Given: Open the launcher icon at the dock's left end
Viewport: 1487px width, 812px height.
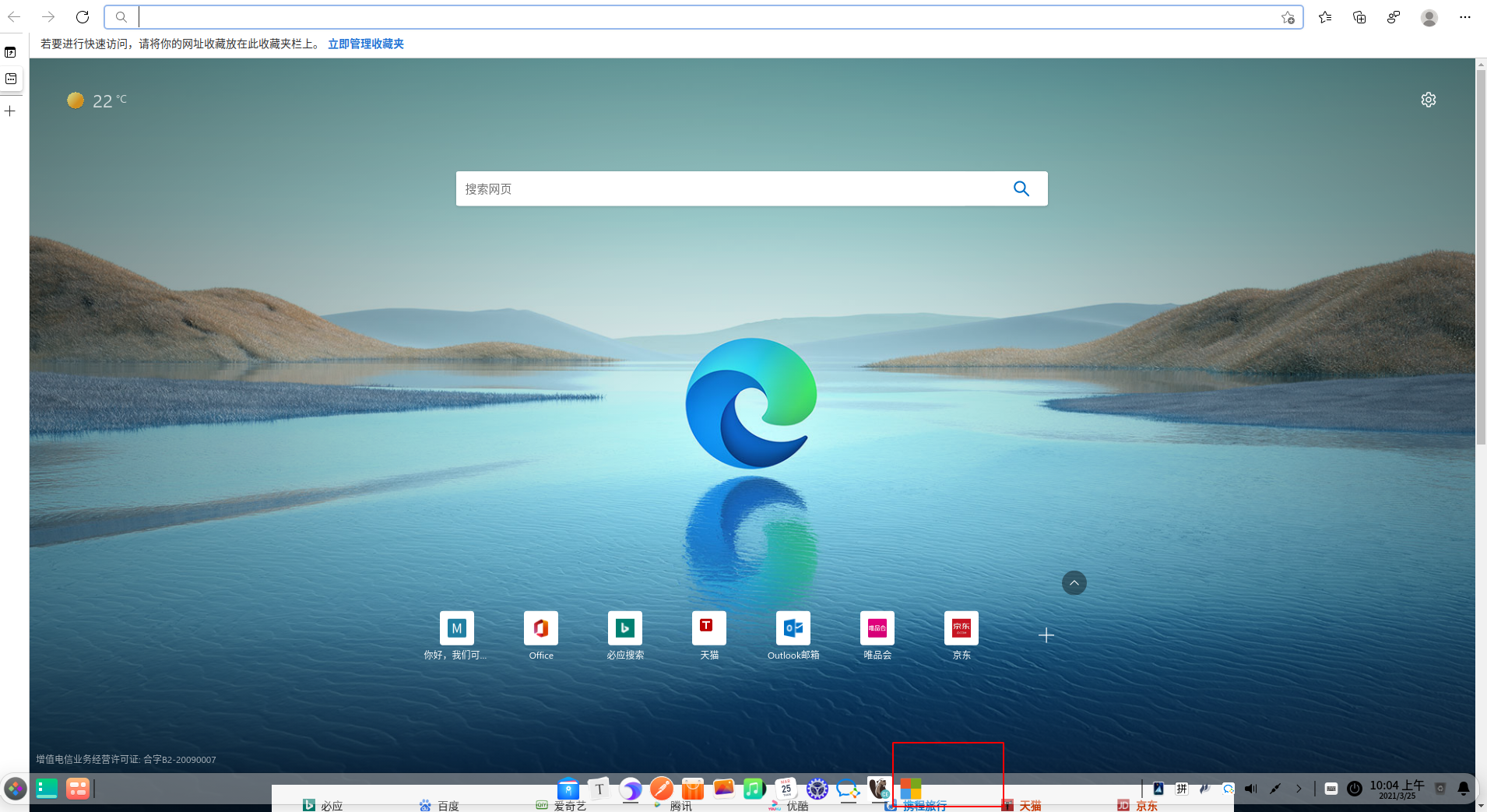Looking at the screenshot, I should click(16, 789).
